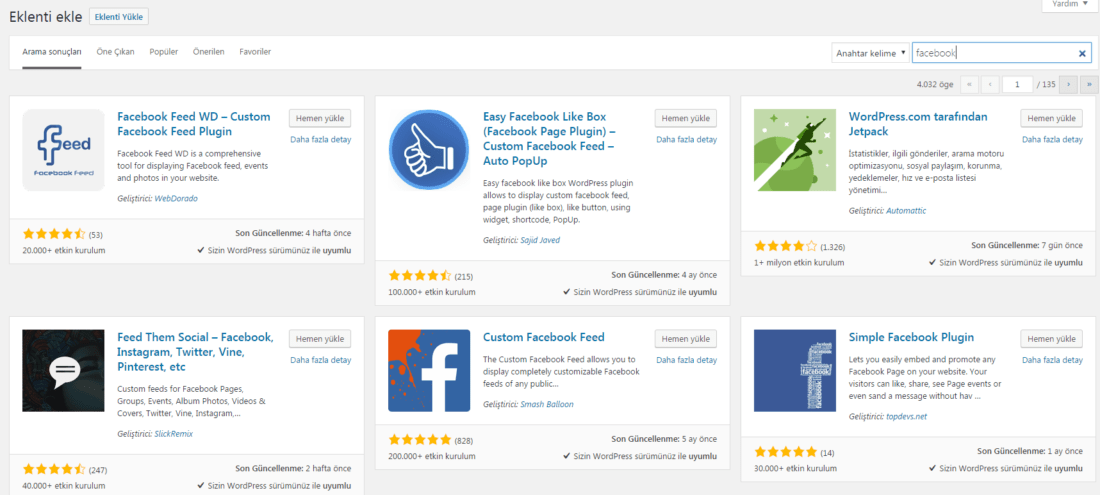Click the star rating of Facebook Feed WD

click(x=54, y=233)
